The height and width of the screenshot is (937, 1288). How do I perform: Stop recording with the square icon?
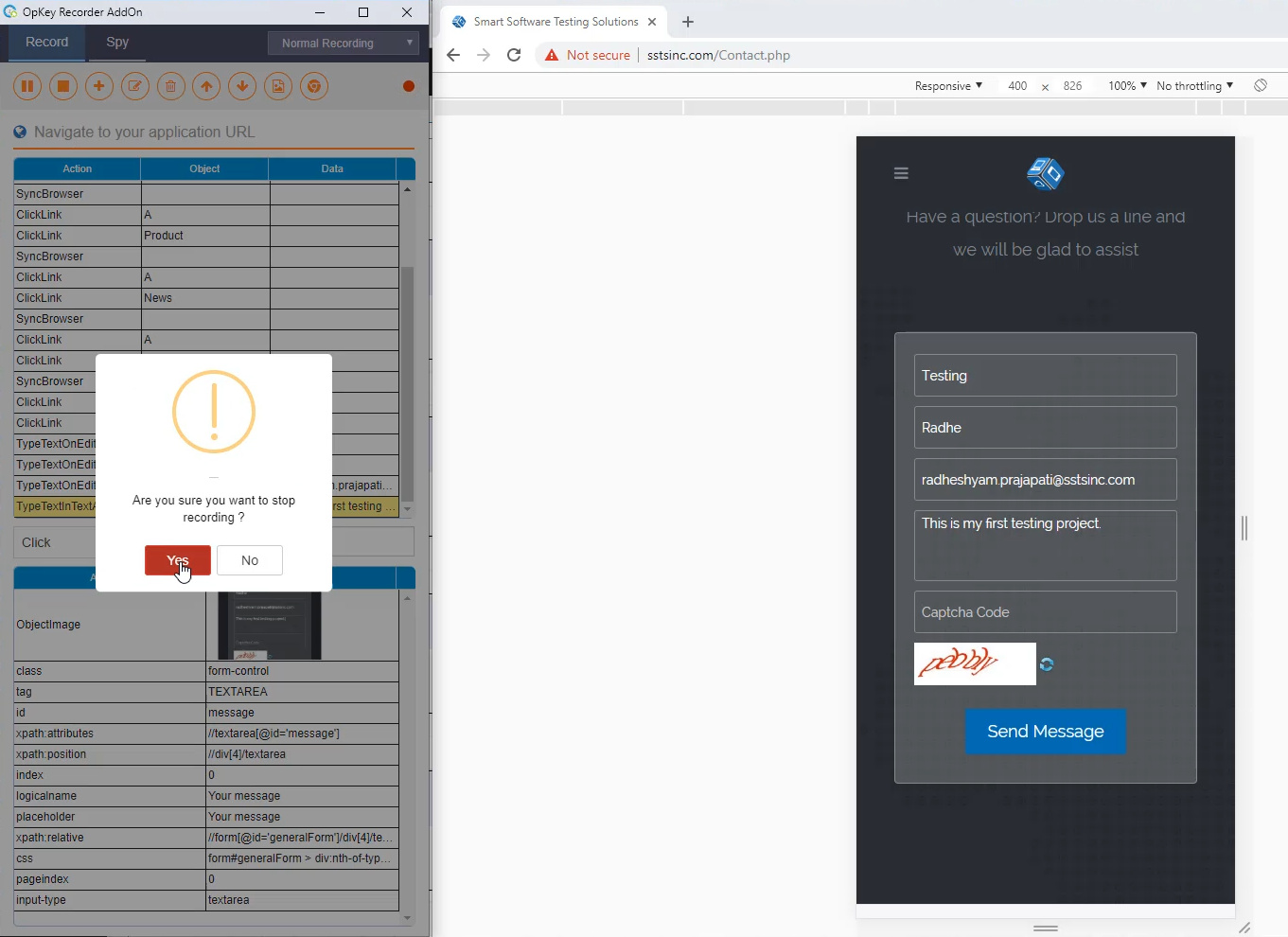[63, 86]
